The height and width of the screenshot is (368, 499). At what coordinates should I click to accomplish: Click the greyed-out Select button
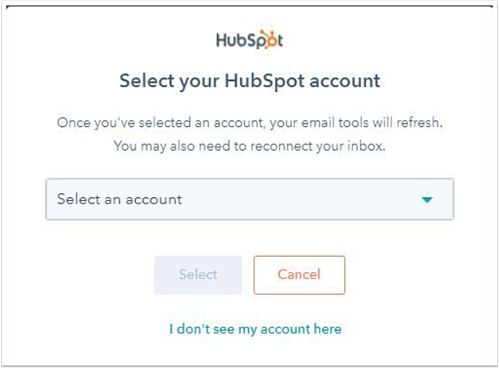coord(198,275)
